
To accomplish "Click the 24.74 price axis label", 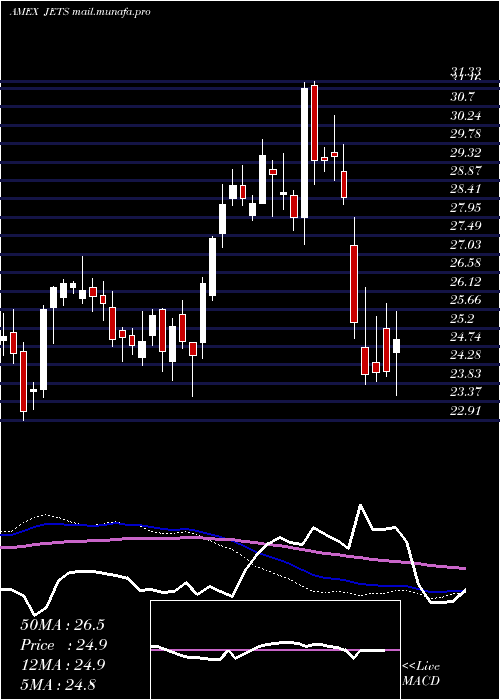I will [466, 337].
